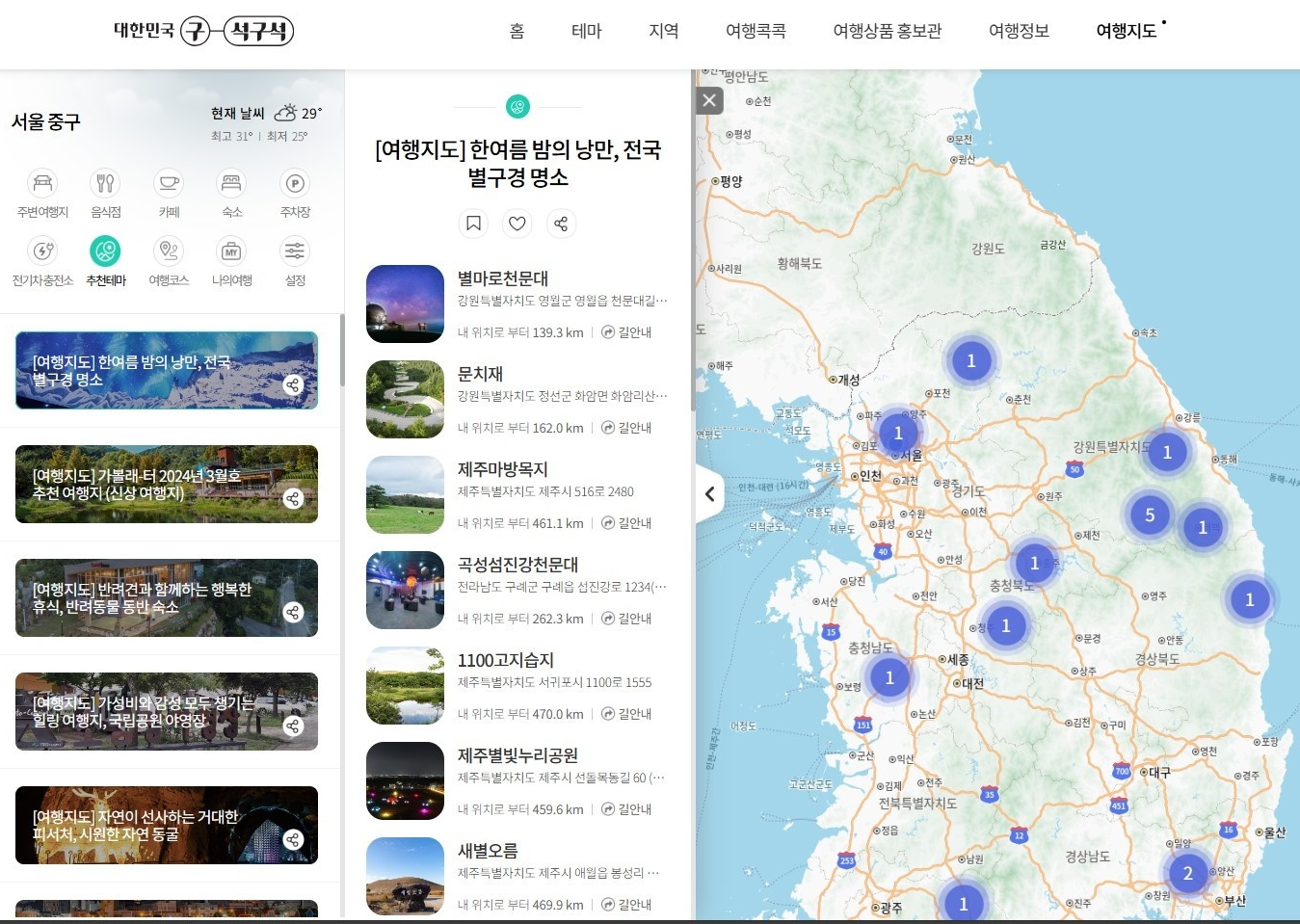Share the 국립공원 야영장 card
This screenshot has height=924, width=1300.
coord(293,726)
